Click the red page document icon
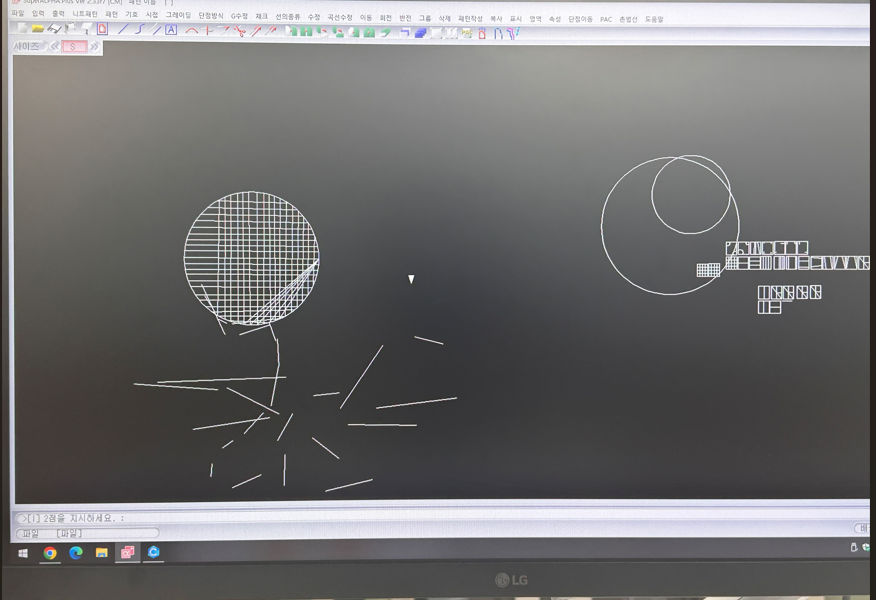This screenshot has width=876, height=600. [102, 29]
